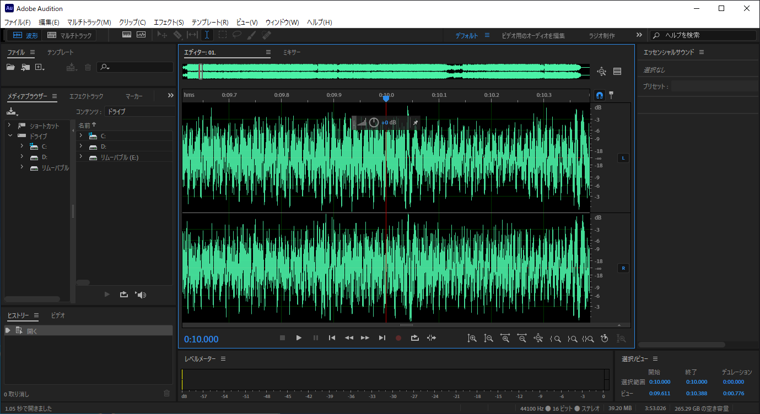Expand the ショートカット tree node
The width and height of the screenshot is (760, 414).
(x=9, y=126)
